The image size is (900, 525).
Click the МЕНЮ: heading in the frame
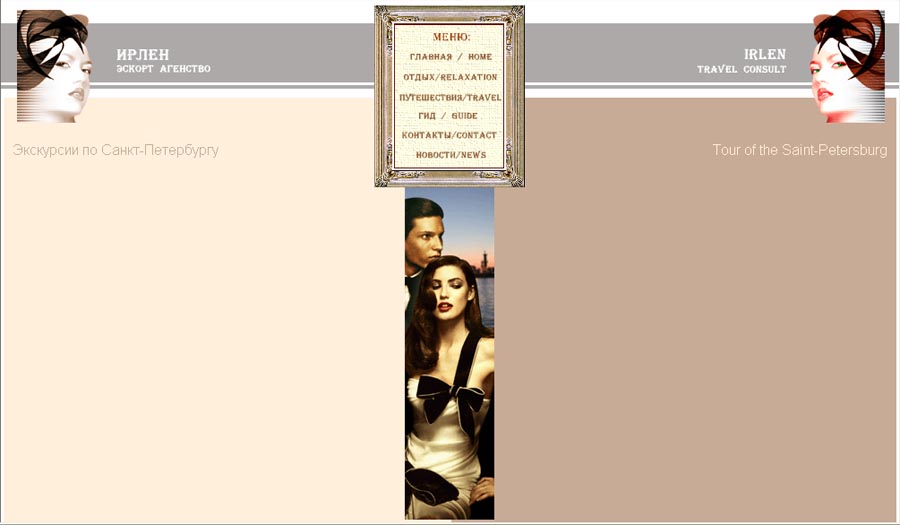451,37
